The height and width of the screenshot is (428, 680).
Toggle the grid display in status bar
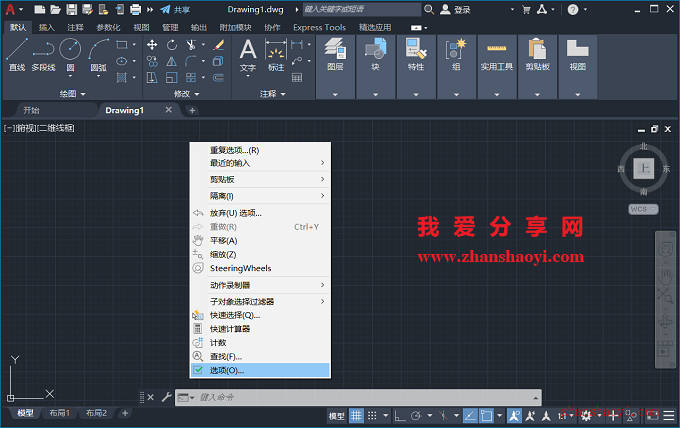click(356, 416)
